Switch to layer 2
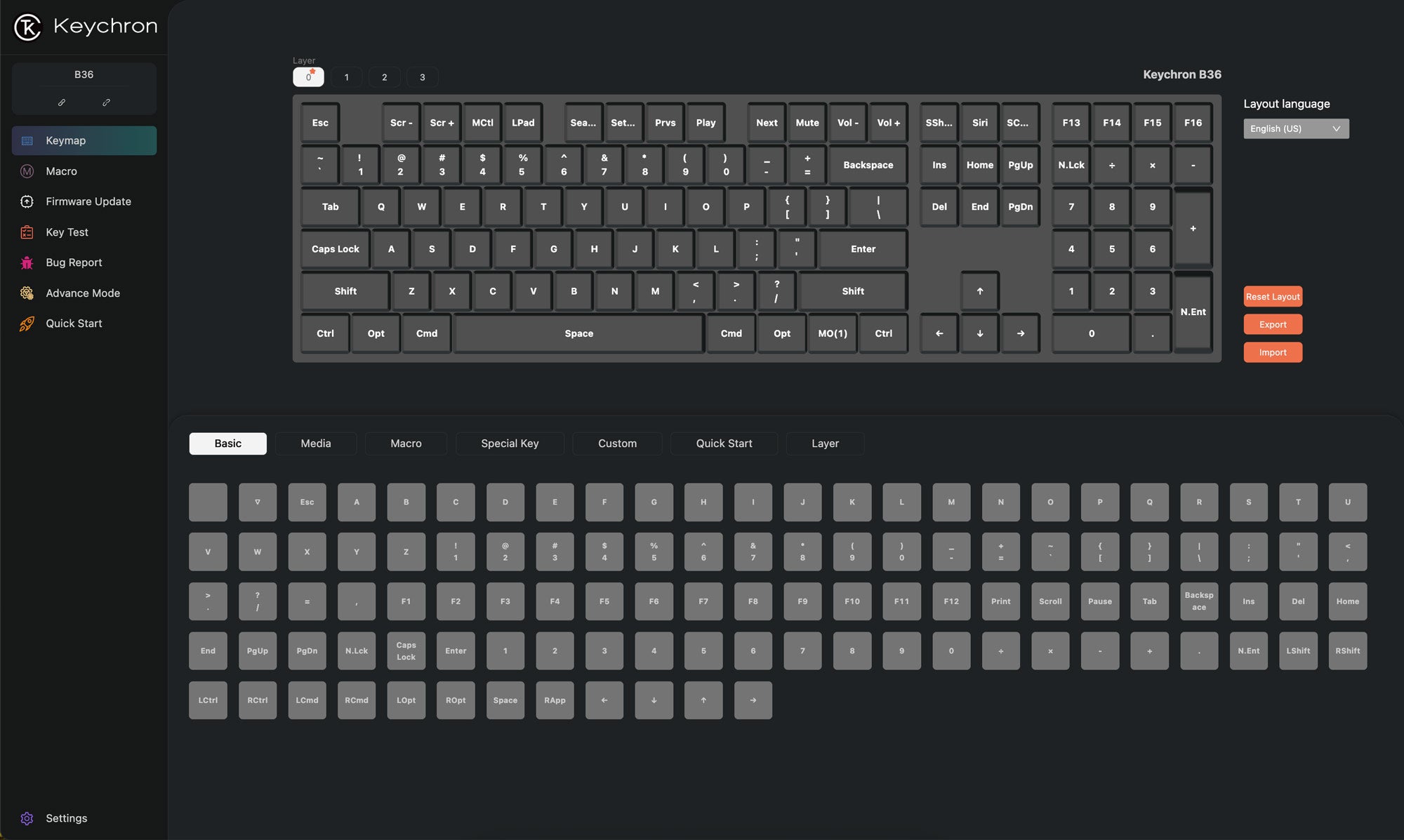The height and width of the screenshot is (840, 1404). click(x=384, y=77)
